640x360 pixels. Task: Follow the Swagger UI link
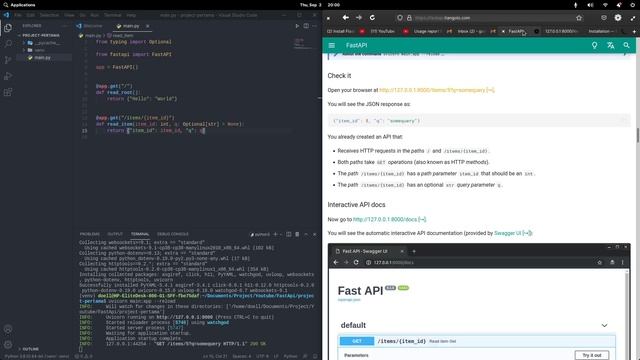(513, 233)
